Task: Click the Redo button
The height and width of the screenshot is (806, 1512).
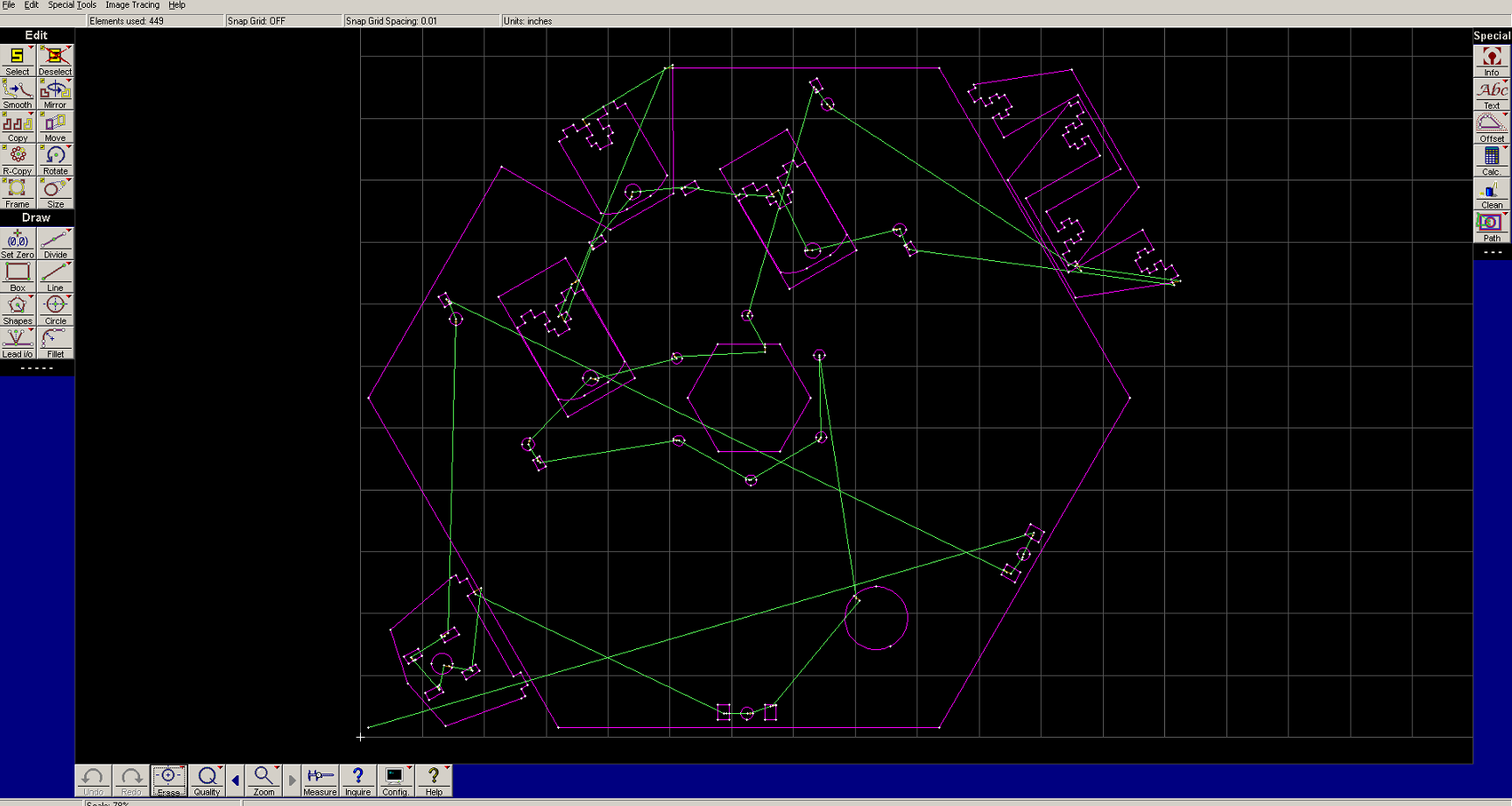Action: [x=131, y=781]
